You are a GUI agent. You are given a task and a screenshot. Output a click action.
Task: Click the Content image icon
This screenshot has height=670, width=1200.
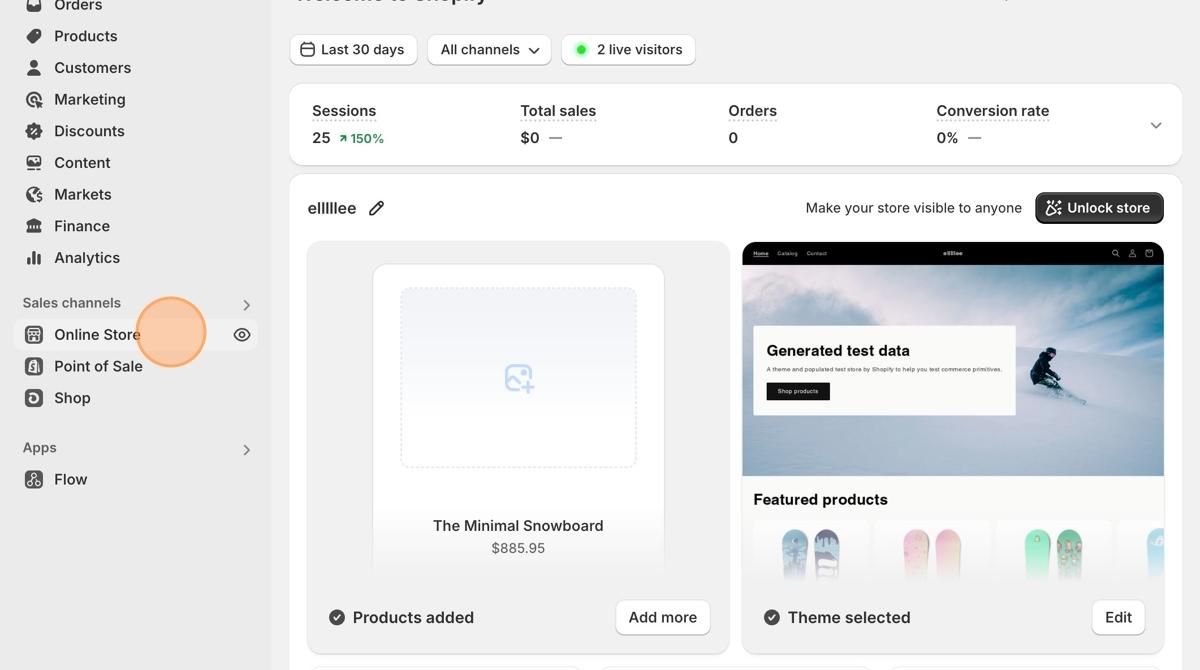click(x=34, y=163)
